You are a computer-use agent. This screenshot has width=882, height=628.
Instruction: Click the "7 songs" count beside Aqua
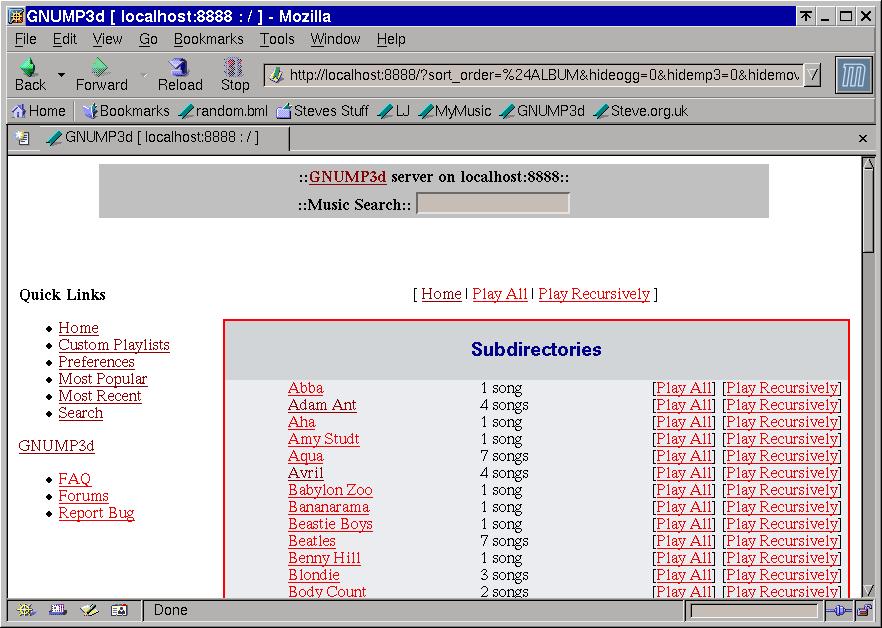[x=505, y=456]
